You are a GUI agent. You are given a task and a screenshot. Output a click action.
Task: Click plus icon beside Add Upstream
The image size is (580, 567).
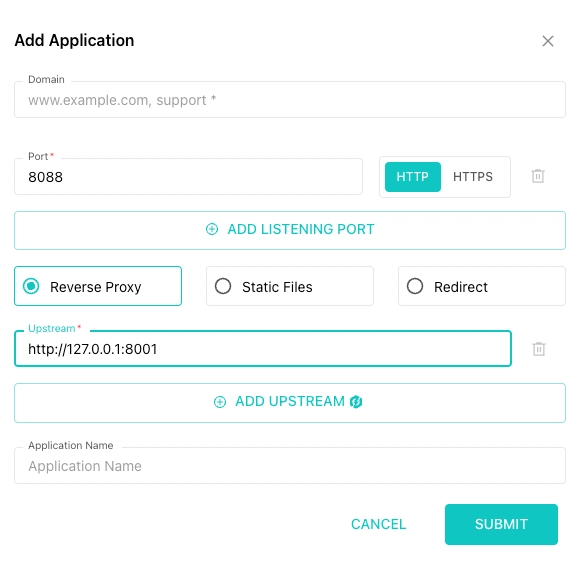tap(220, 402)
